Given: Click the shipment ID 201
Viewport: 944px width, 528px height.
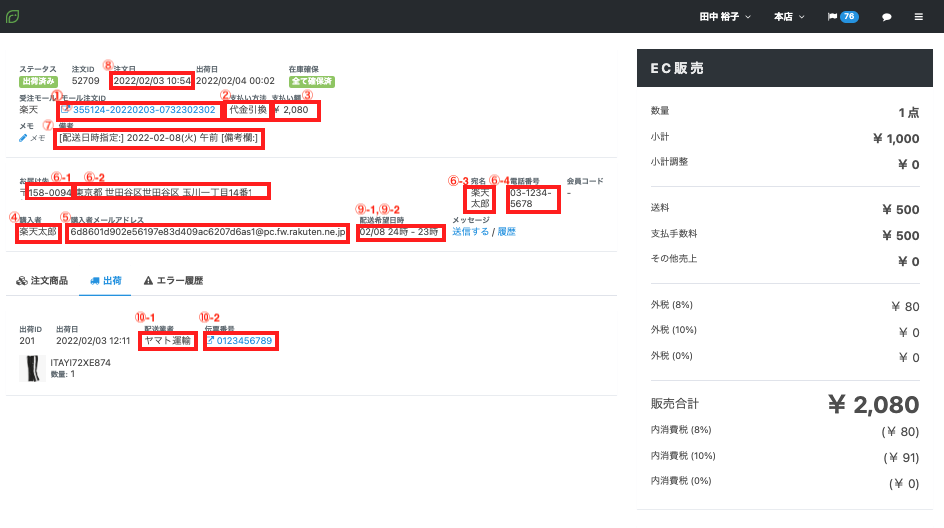Looking at the screenshot, I should pyautogui.click(x=27, y=341).
